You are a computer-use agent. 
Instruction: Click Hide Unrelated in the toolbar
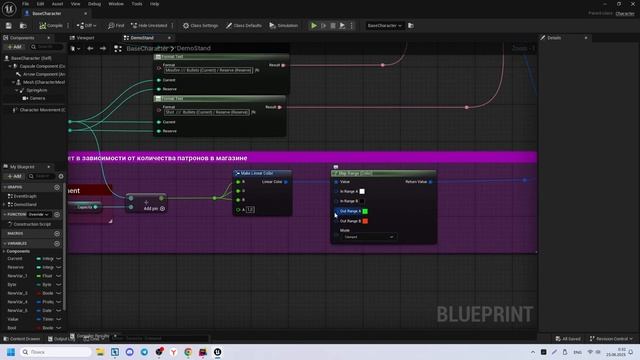click(x=149, y=26)
